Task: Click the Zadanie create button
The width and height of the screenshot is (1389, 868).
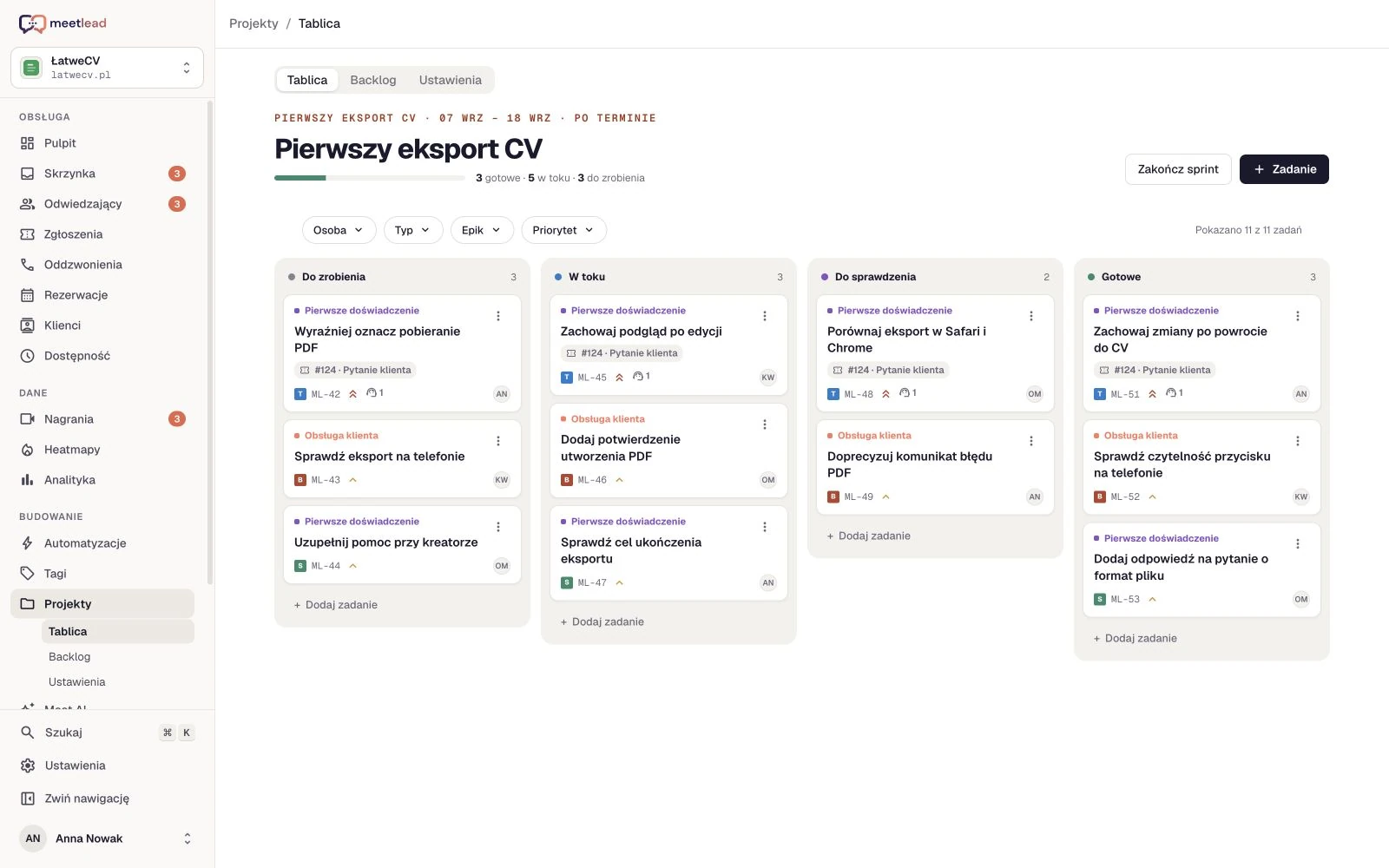Action: coord(1284,169)
